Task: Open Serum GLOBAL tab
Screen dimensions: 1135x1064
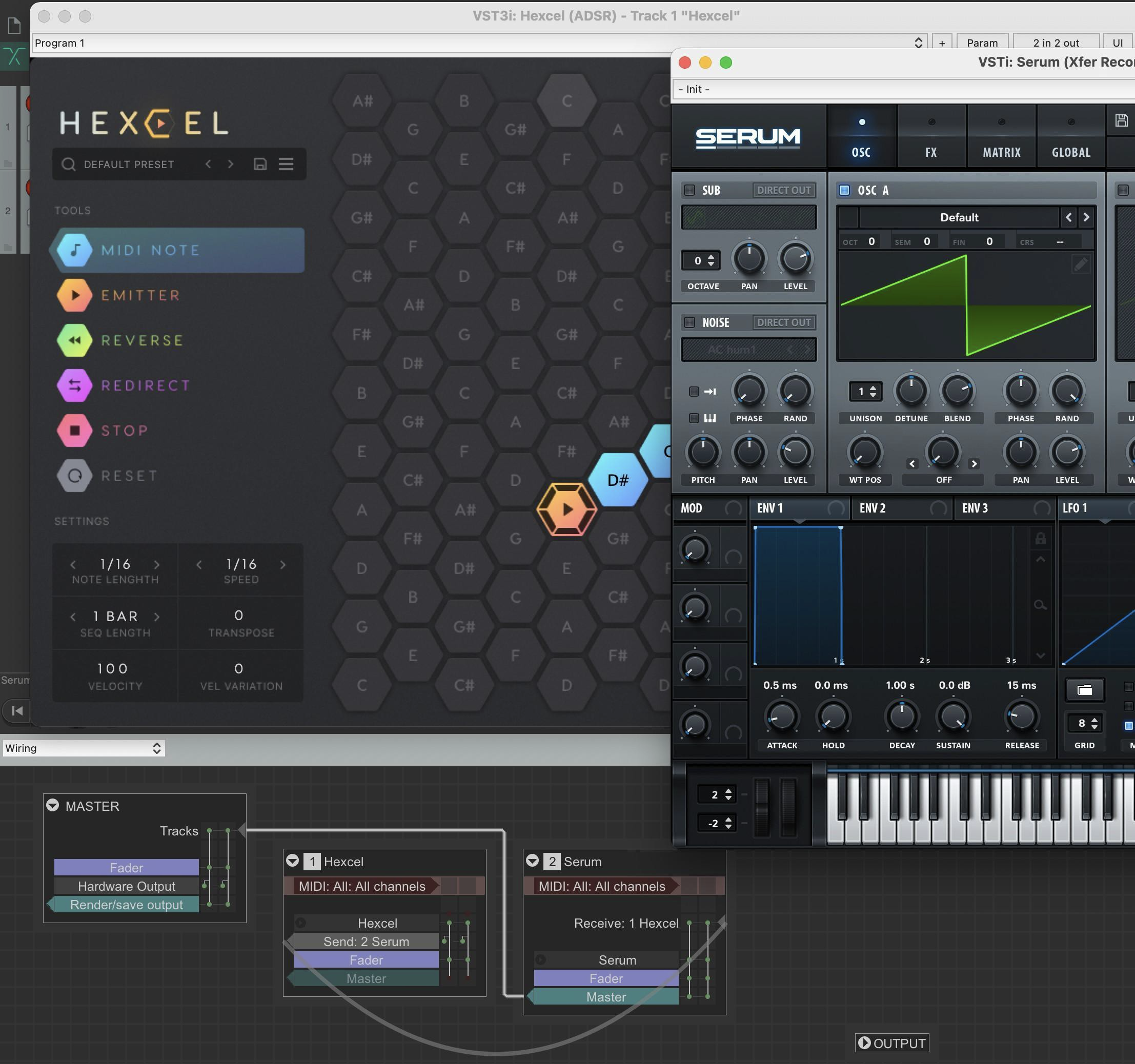Action: pyautogui.click(x=1071, y=137)
